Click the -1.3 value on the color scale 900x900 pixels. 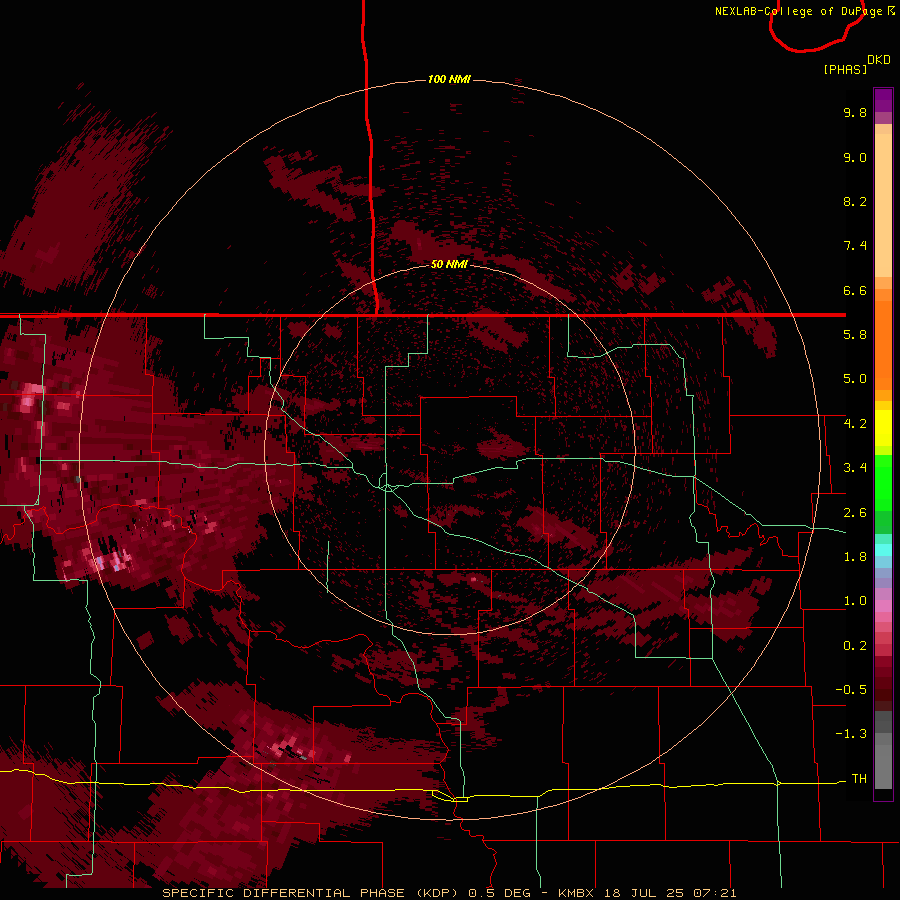851,734
